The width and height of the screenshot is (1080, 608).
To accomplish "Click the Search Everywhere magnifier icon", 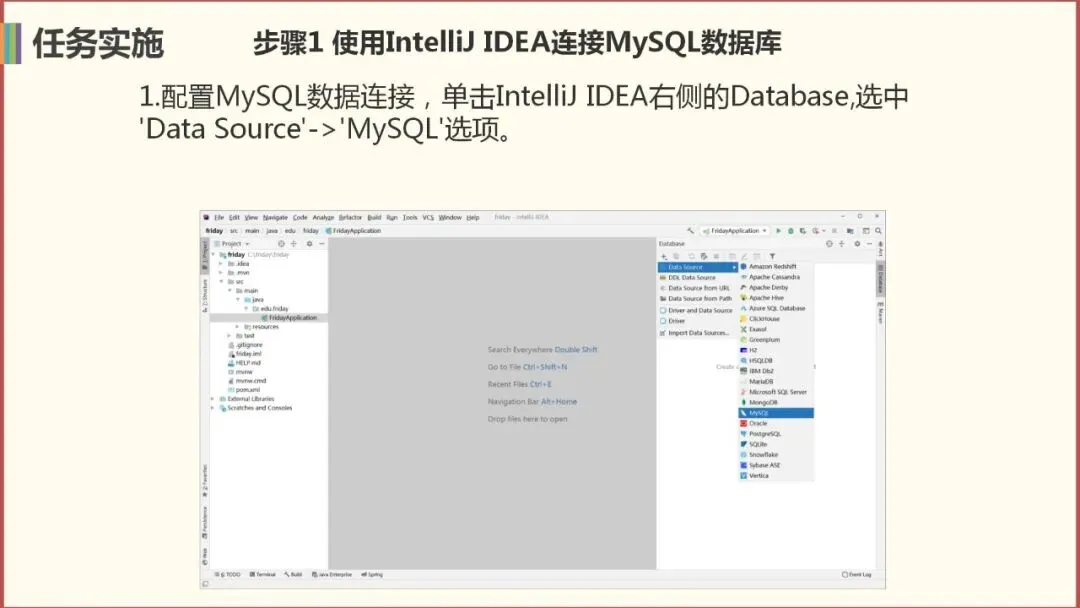I will click(x=878, y=231).
